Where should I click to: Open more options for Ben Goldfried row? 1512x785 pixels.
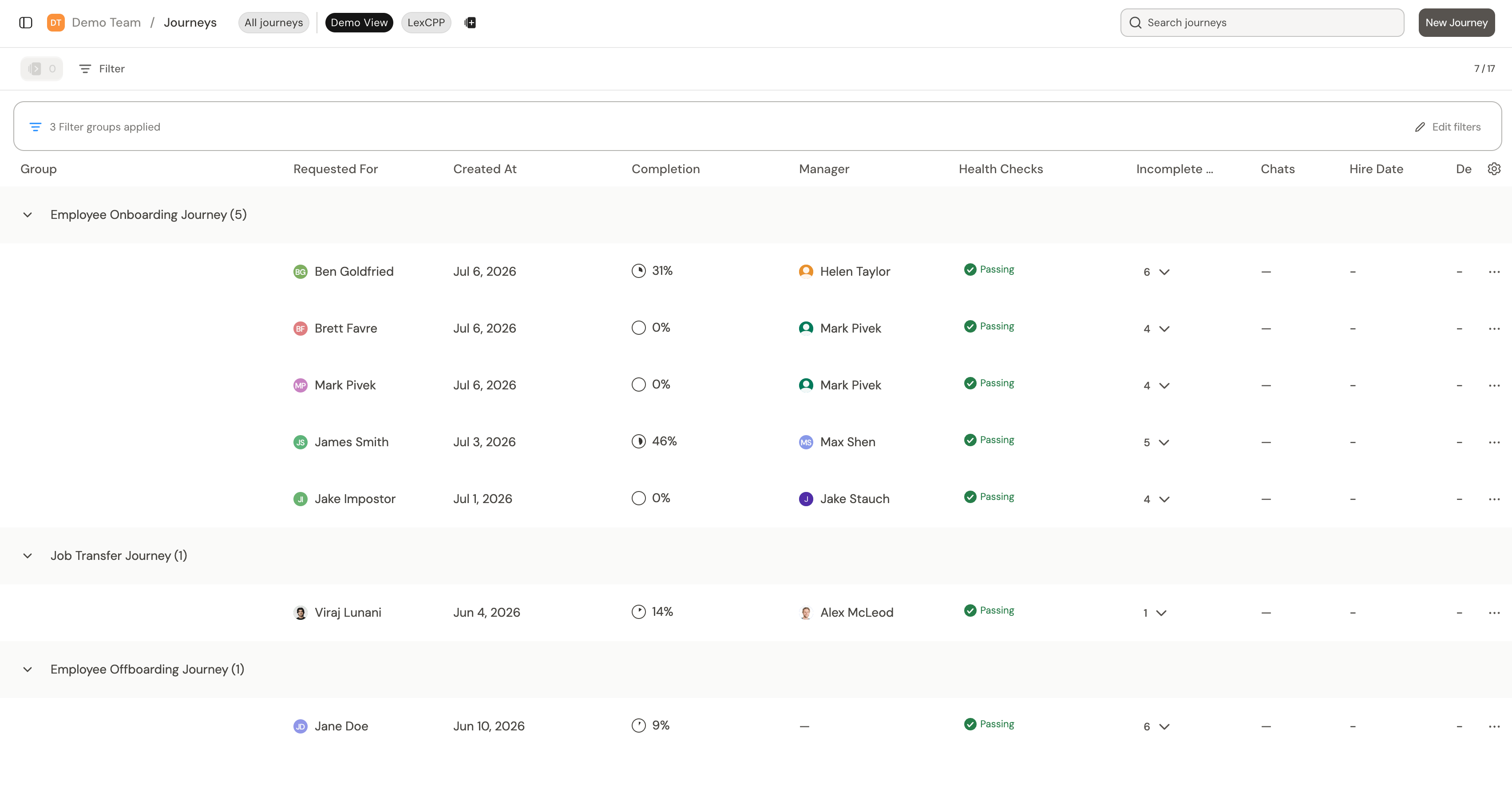pos(1494,272)
